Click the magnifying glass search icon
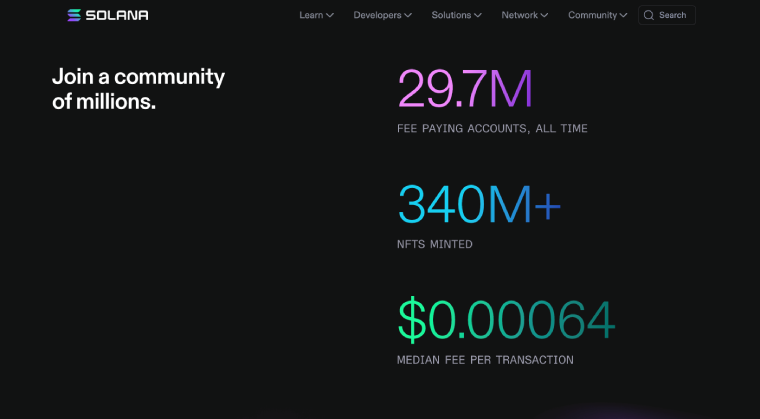 (649, 16)
